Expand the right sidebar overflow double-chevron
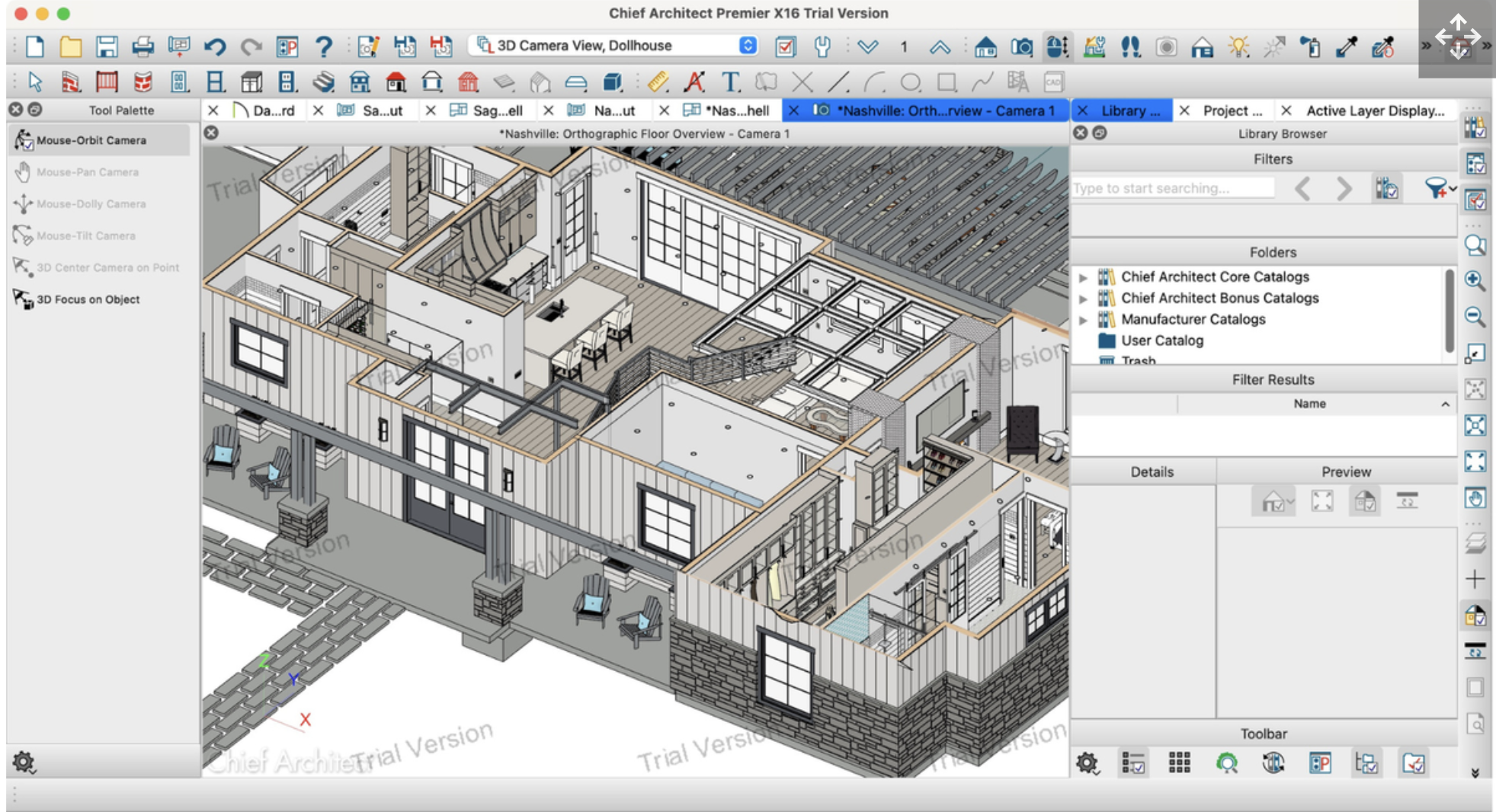Viewport: 1496px width, 812px height. (1475, 772)
